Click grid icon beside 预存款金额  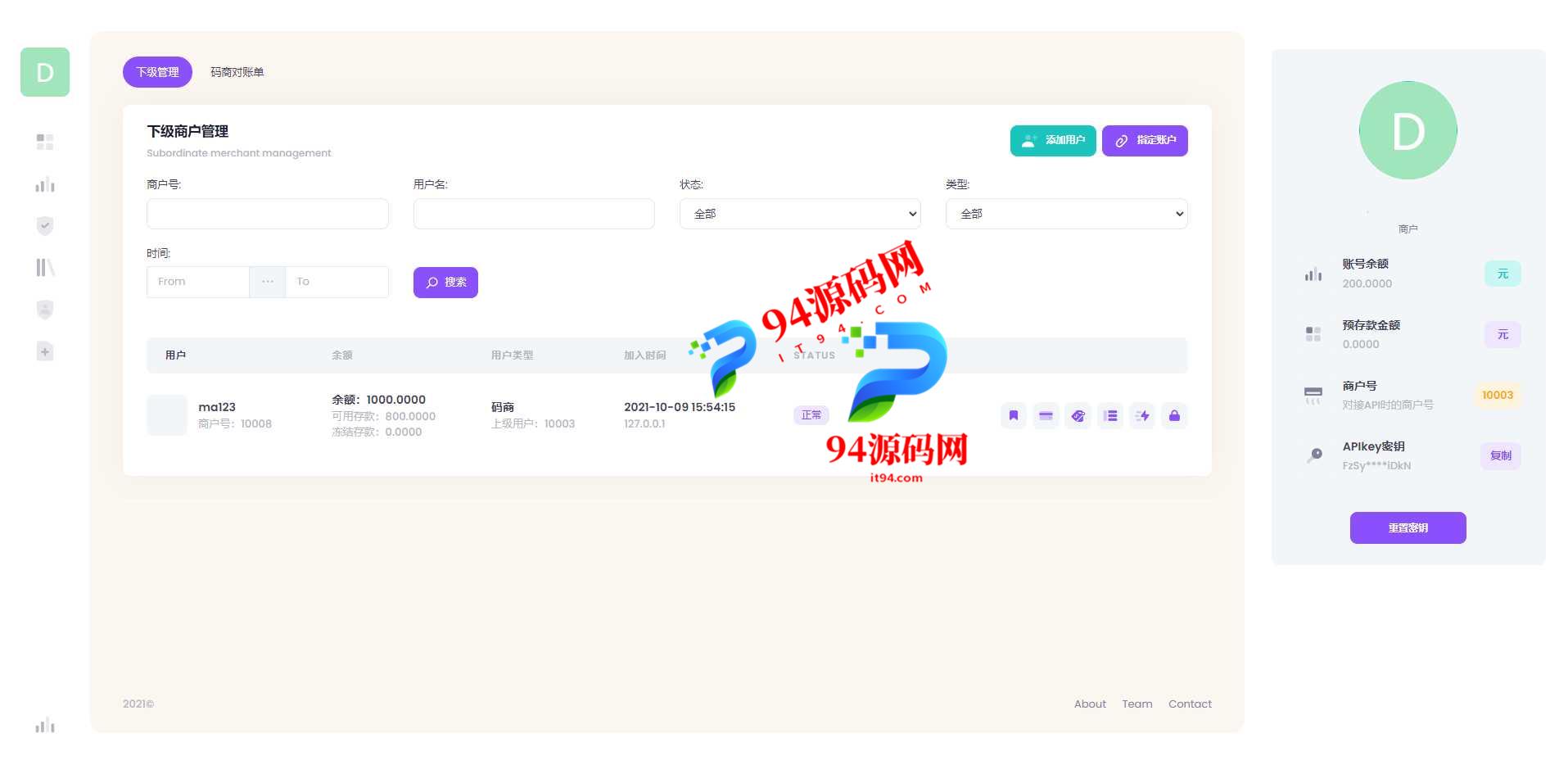pos(1313,334)
